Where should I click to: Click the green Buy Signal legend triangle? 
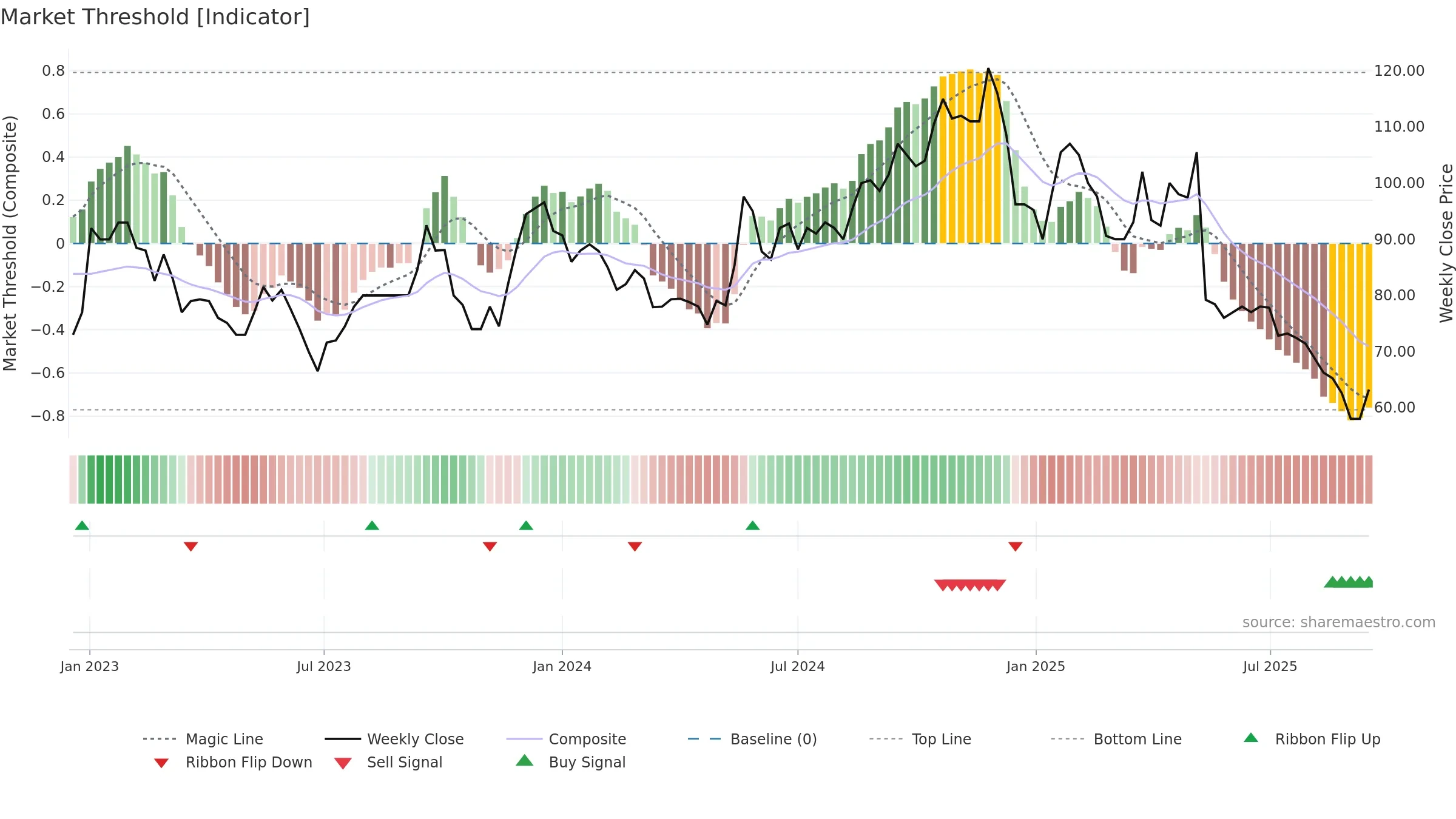(525, 760)
